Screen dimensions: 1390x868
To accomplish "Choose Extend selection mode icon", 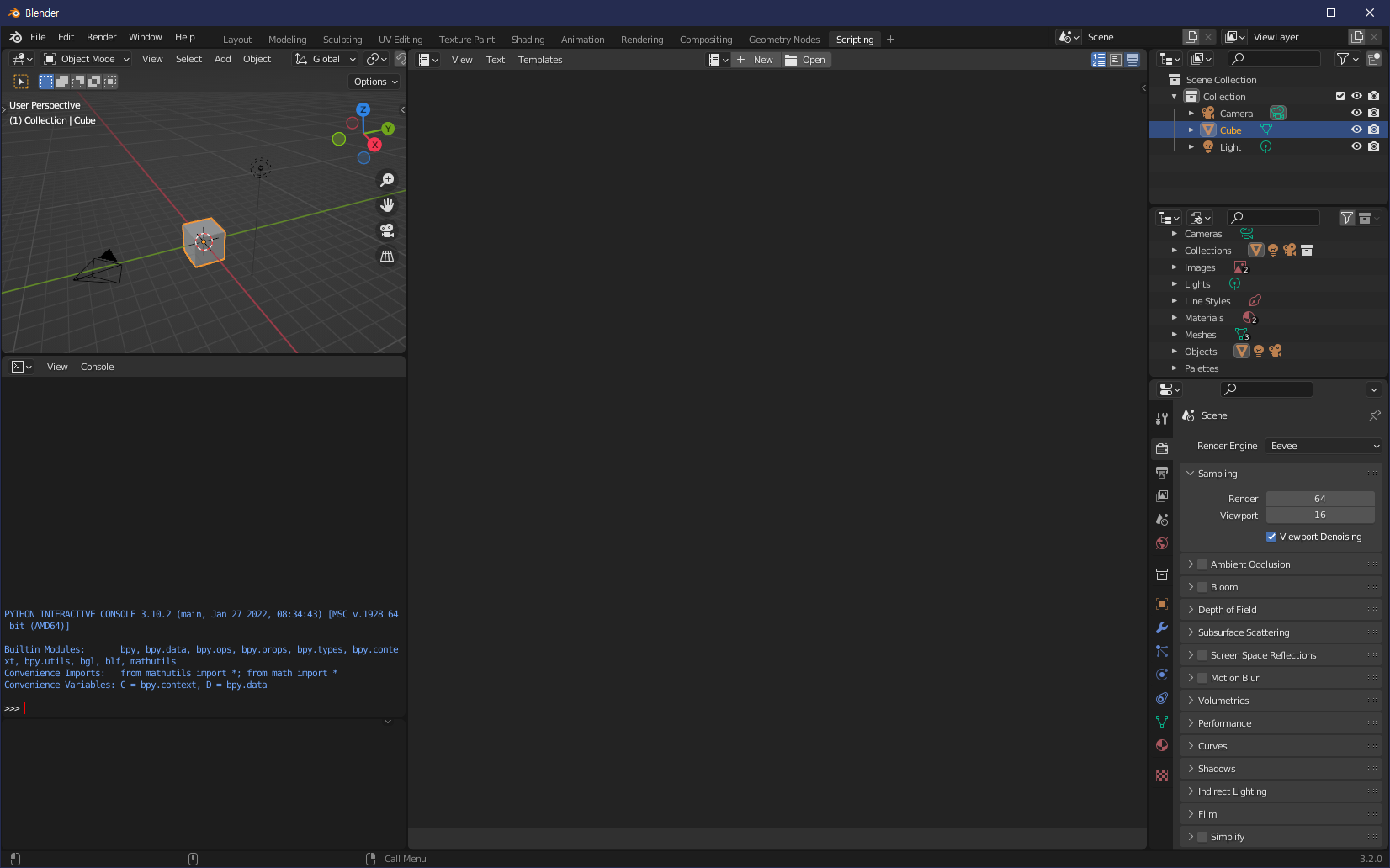I will click(x=62, y=82).
